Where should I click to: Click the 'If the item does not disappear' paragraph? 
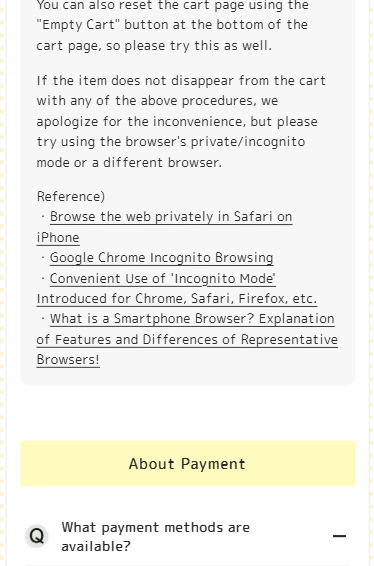(181, 121)
